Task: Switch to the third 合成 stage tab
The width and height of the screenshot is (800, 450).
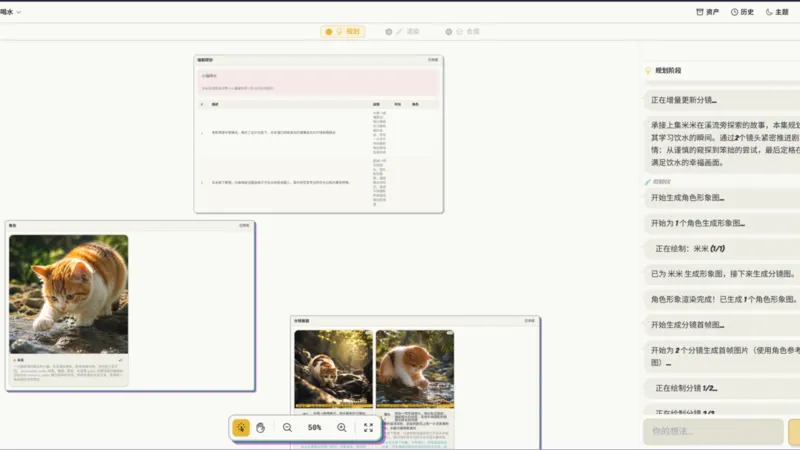Action: coord(463,32)
